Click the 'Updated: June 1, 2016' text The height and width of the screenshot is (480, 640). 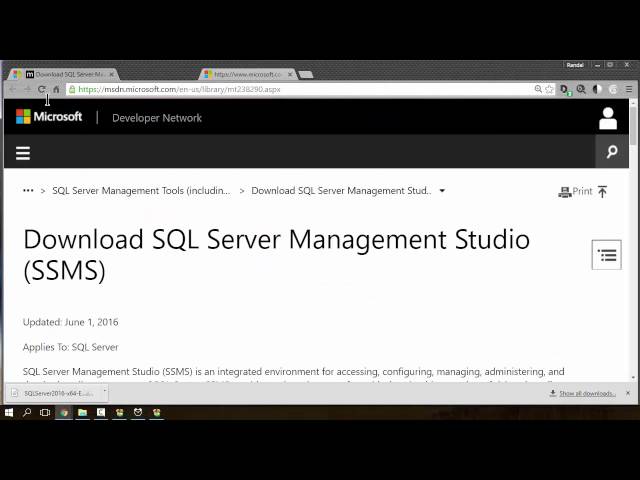(71, 322)
